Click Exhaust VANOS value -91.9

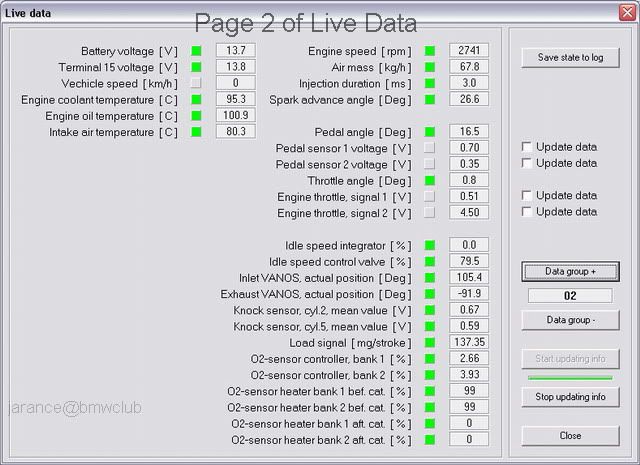click(469, 294)
